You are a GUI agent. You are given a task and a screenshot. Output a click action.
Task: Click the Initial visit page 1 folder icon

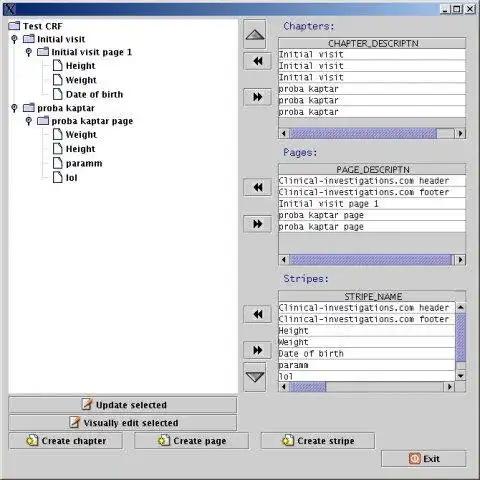pyautogui.click(x=43, y=52)
